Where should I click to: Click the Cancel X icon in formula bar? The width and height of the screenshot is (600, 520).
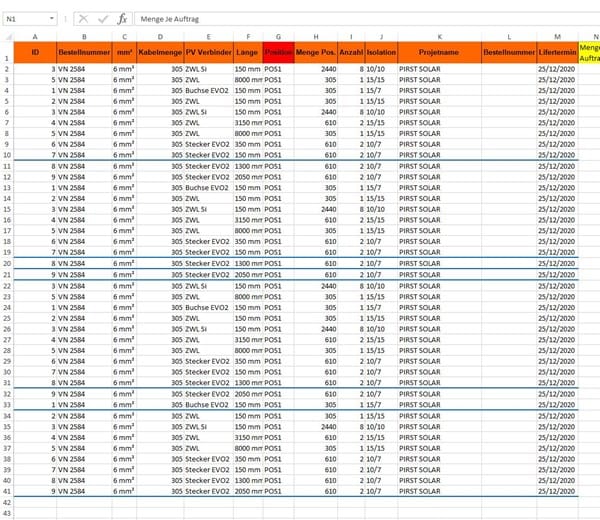[x=83, y=18]
